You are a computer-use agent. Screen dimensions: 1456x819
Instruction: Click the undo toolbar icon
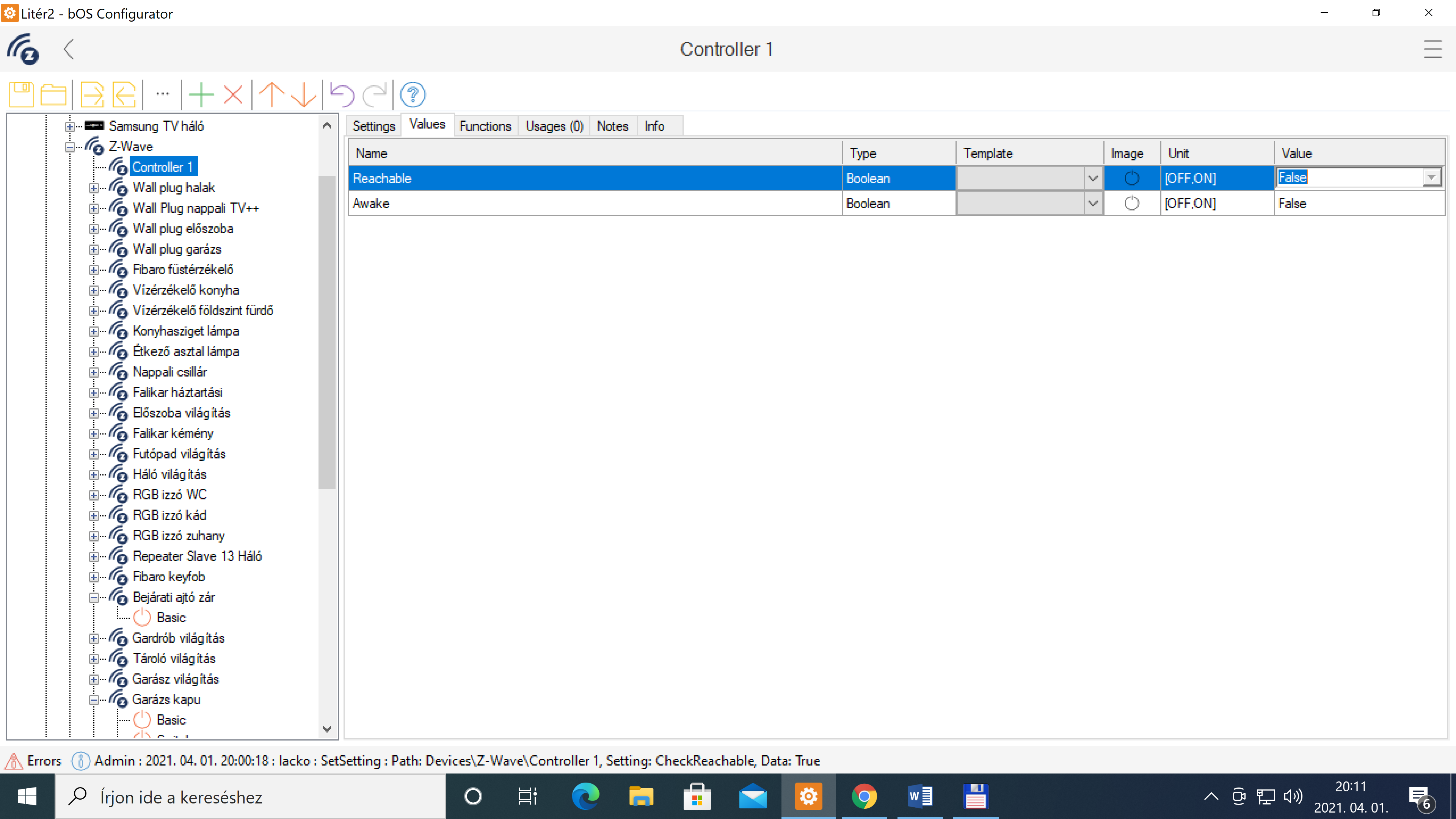(x=342, y=94)
